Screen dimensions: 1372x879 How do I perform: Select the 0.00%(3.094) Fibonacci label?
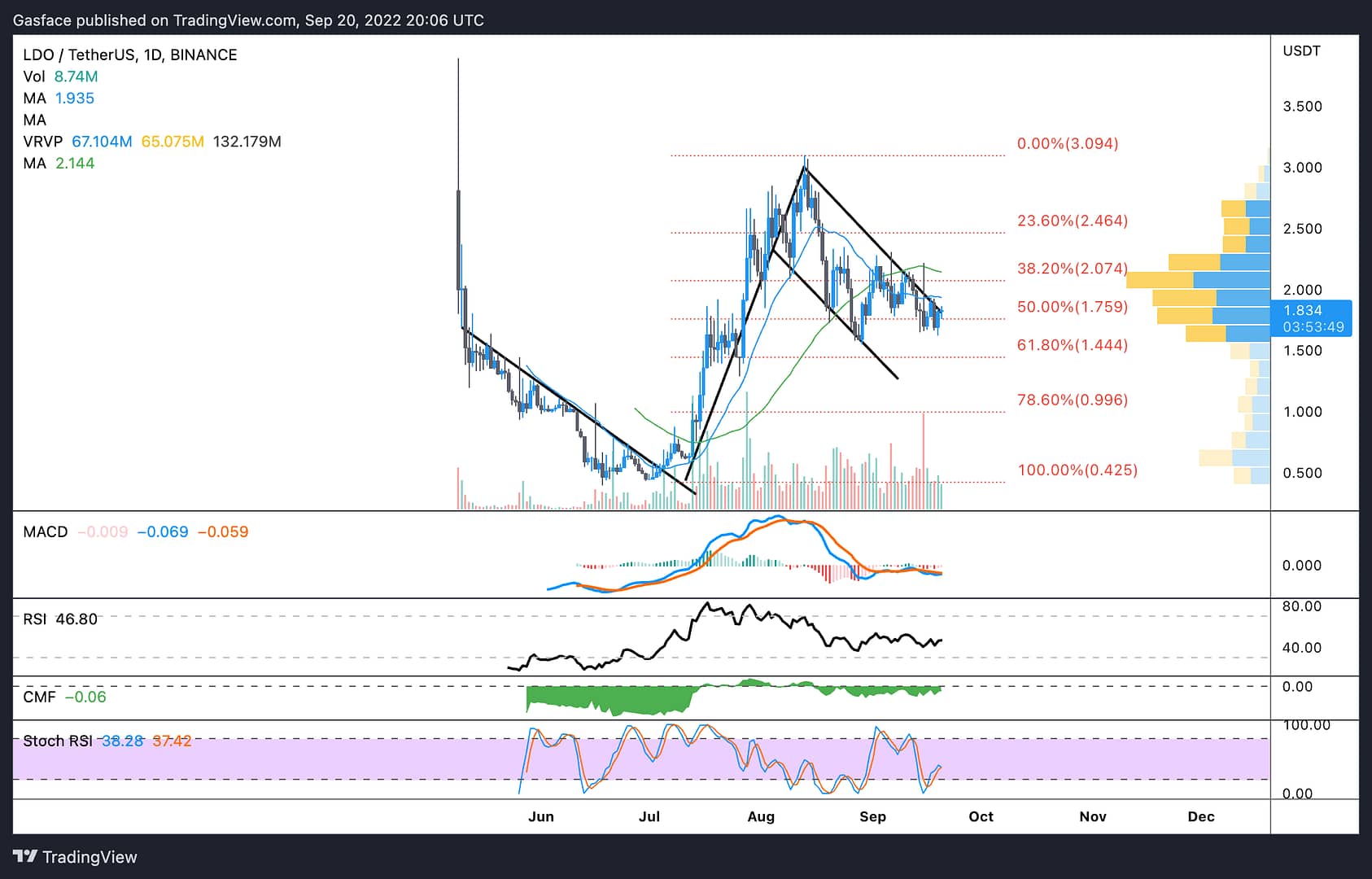point(1068,143)
